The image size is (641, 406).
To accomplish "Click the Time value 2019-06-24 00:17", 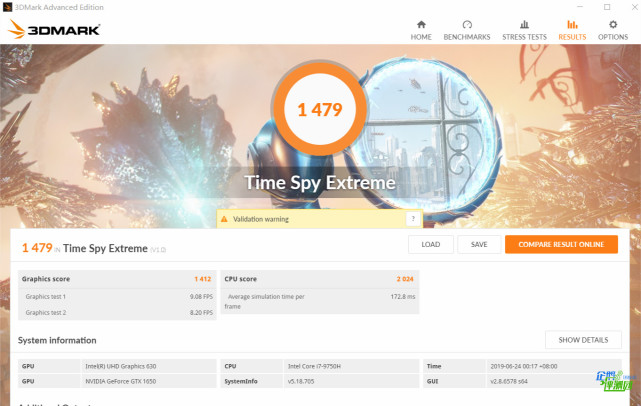I will [524, 366].
